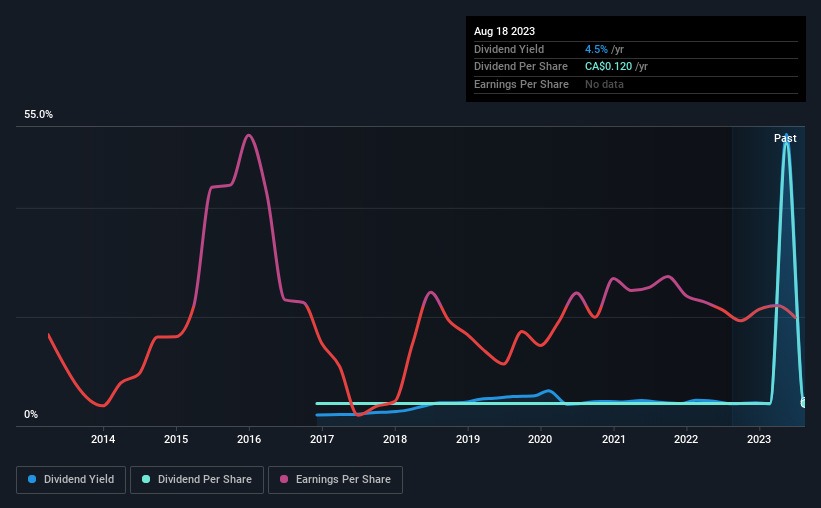Viewport: 821px width, 508px height.
Task: Click the teal Dividend Per Share dot
Action: [x=146, y=479]
